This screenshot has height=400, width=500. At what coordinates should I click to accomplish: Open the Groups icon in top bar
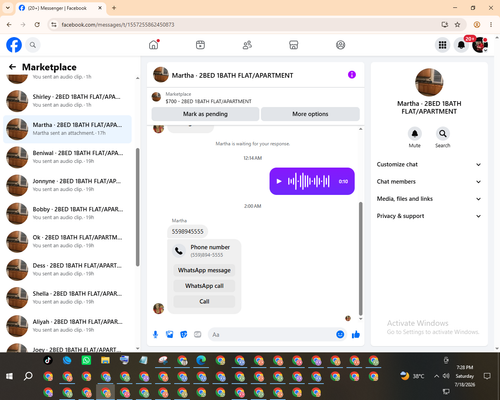click(340, 45)
